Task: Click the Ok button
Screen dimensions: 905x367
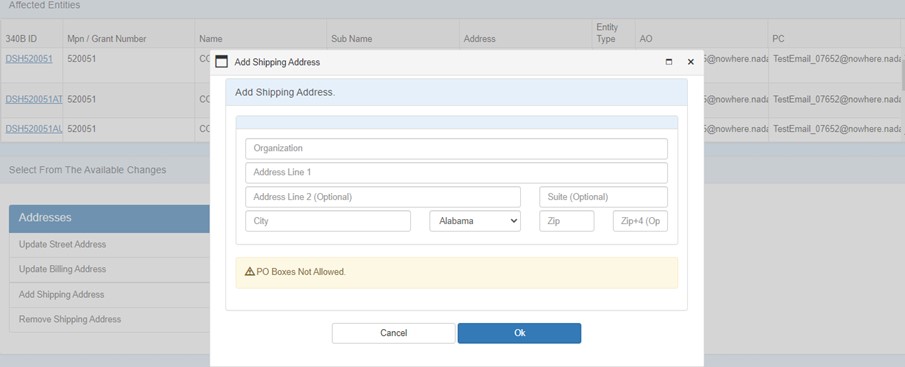Action: click(x=519, y=333)
